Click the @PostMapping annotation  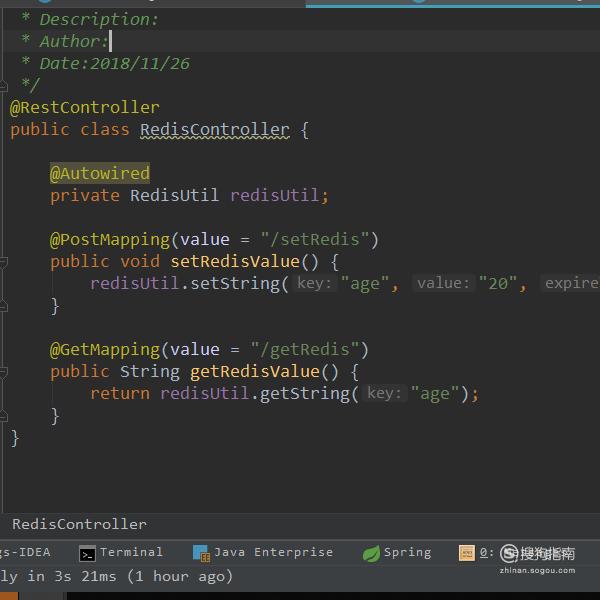(x=110, y=240)
